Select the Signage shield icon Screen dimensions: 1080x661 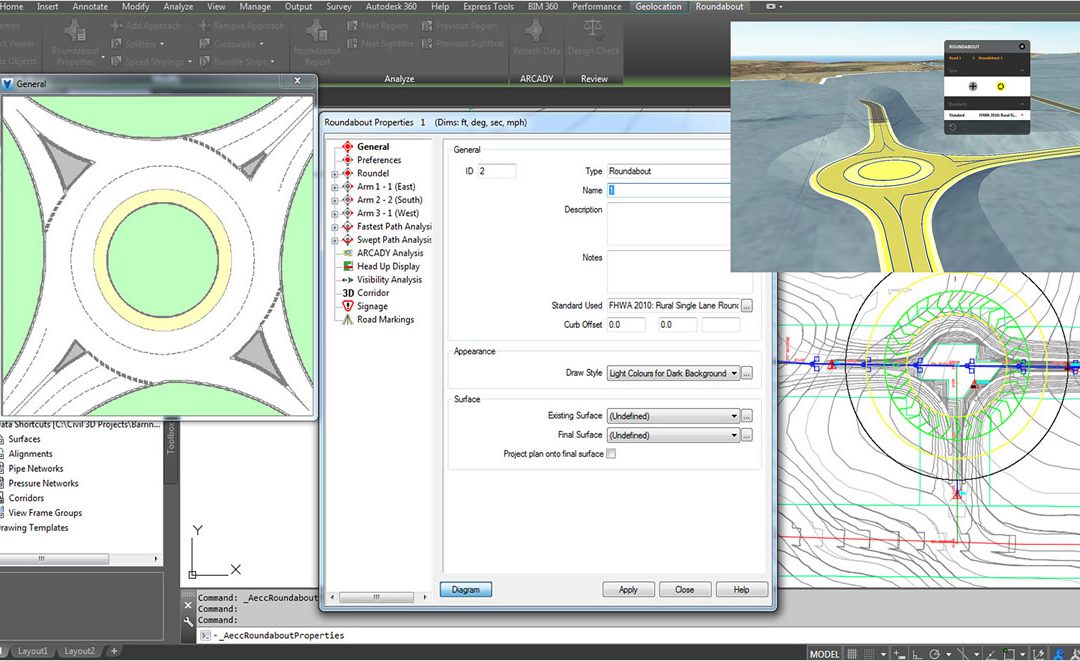pyautogui.click(x=348, y=306)
